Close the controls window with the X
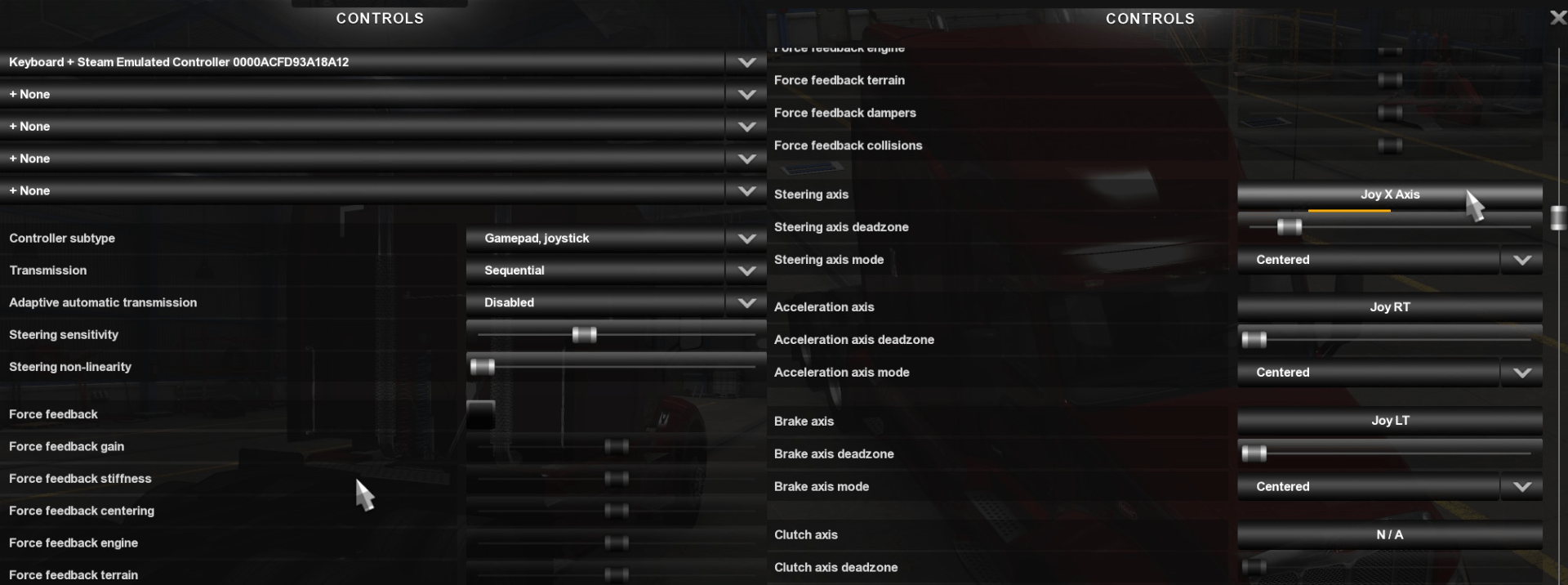This screenshot has width=1568, height=585. [1557, 18]
